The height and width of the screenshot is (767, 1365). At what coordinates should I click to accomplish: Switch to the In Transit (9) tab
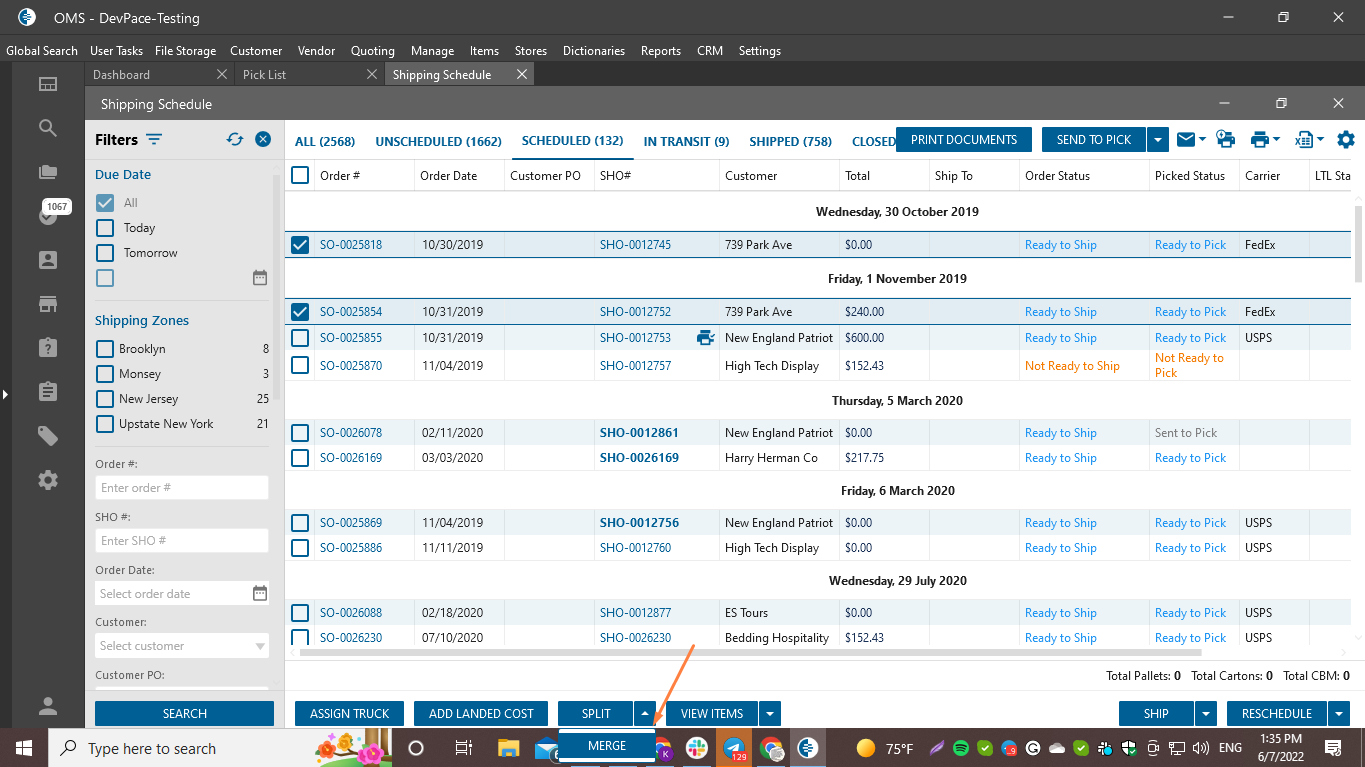coord(686,142)
